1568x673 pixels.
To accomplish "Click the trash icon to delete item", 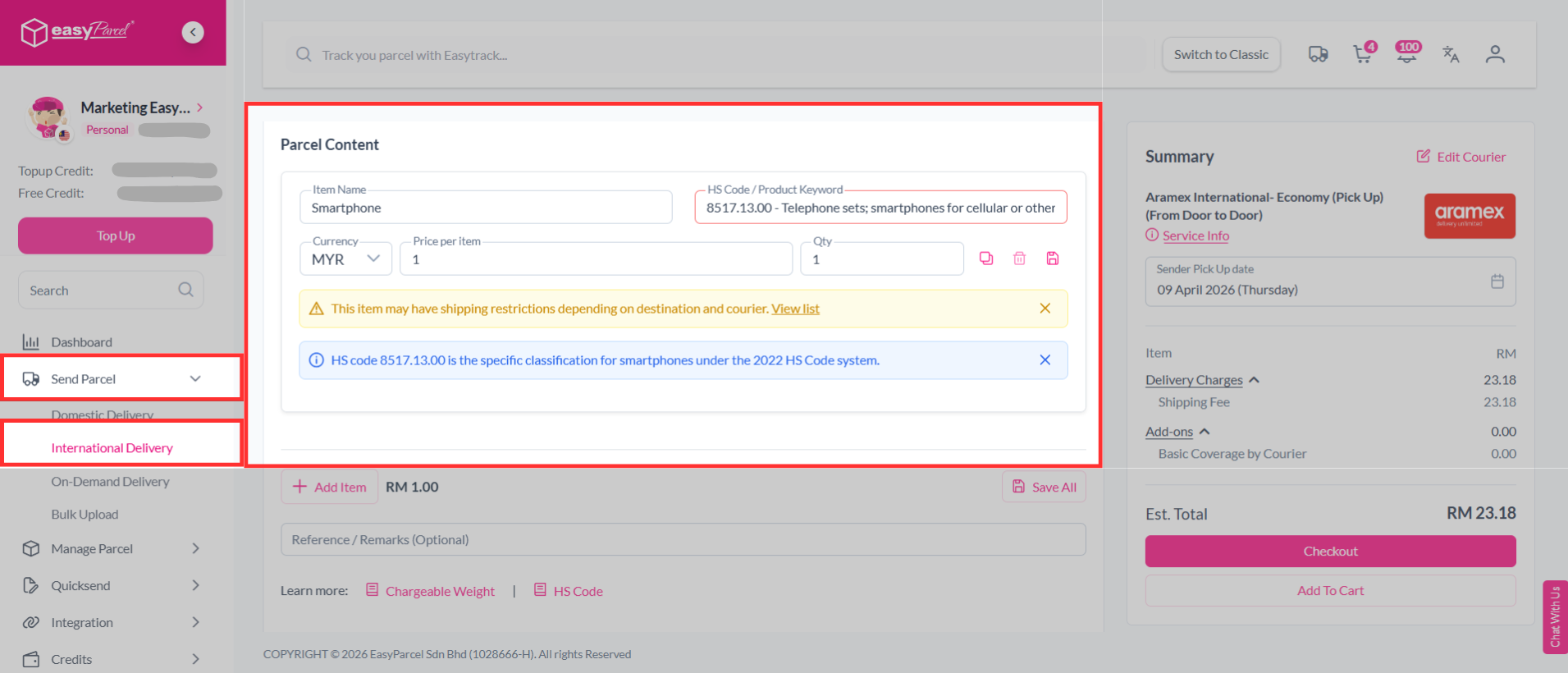I will (x=1019, y=259).
